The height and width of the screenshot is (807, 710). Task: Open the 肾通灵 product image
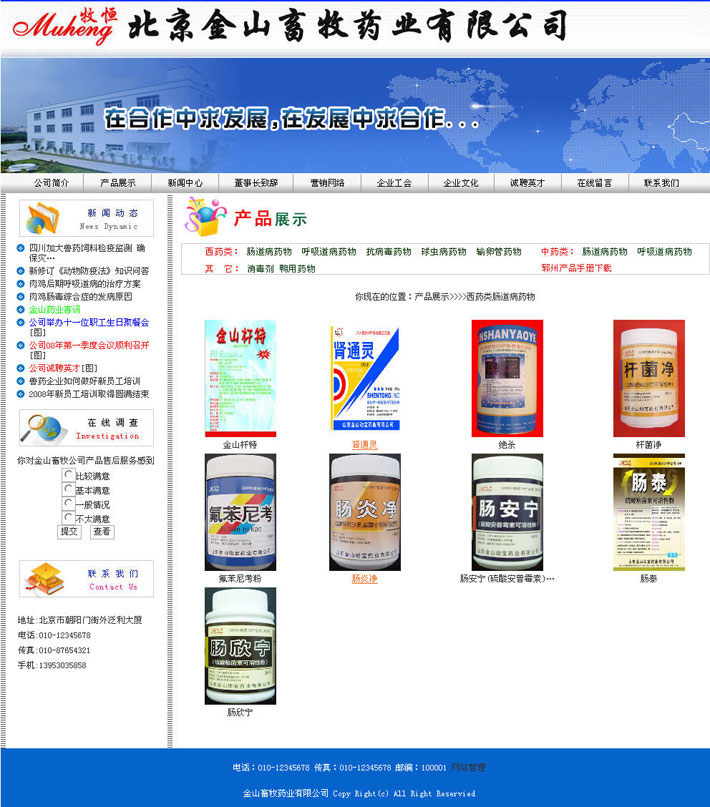coord(365,378)
